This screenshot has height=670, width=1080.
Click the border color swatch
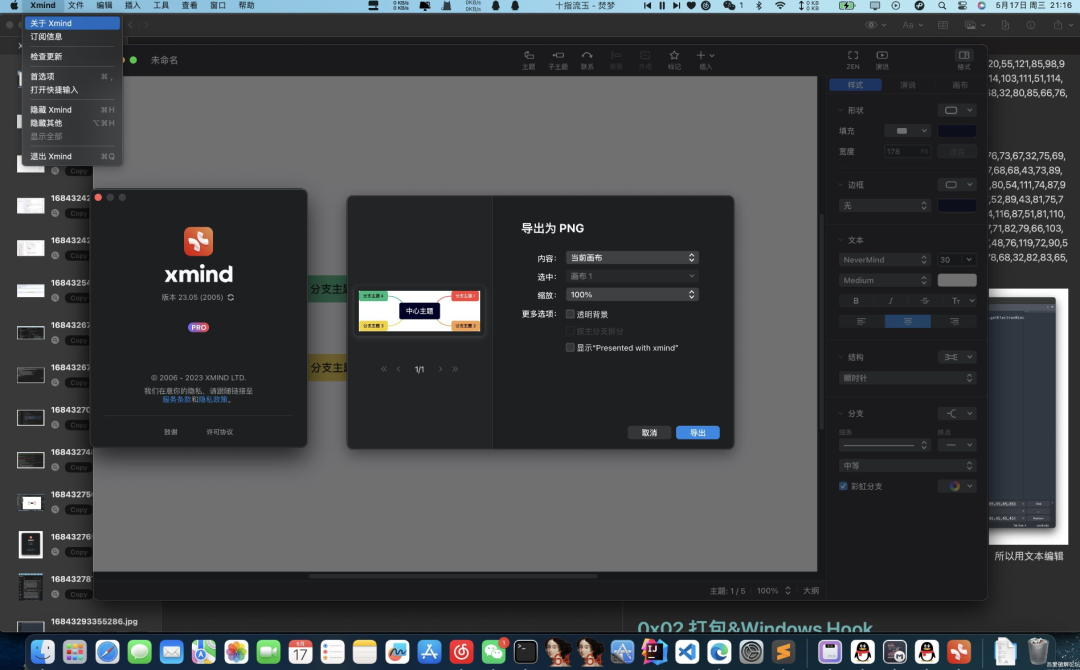point(957,205)
